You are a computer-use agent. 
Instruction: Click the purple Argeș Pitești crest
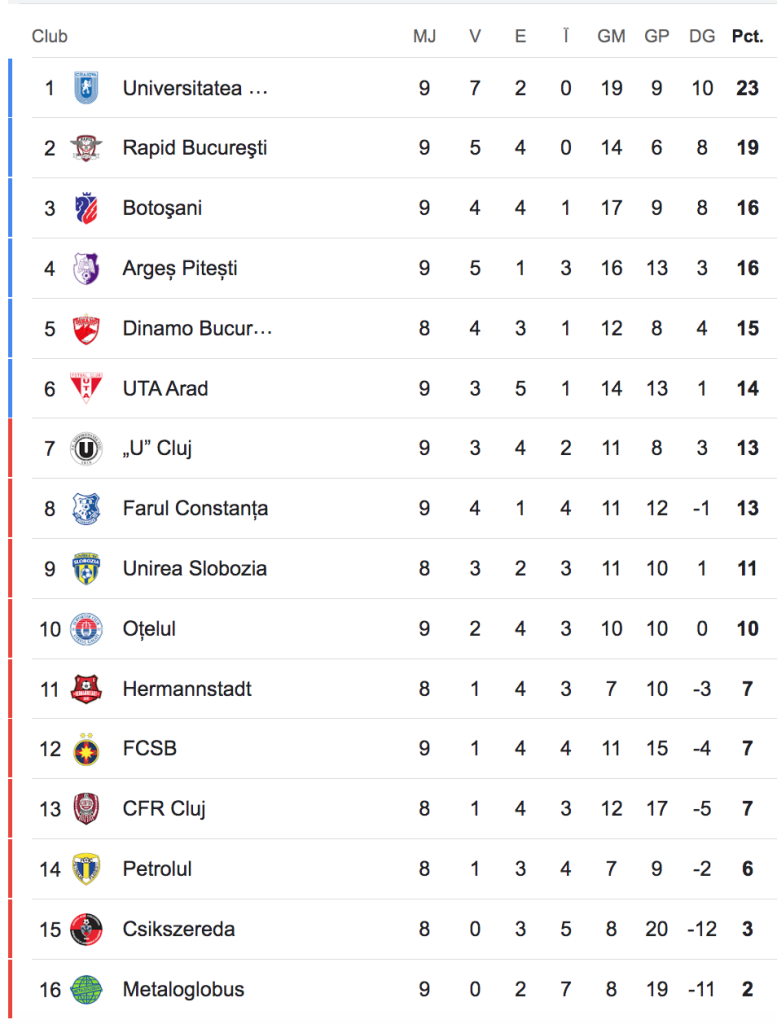(86, 268)
